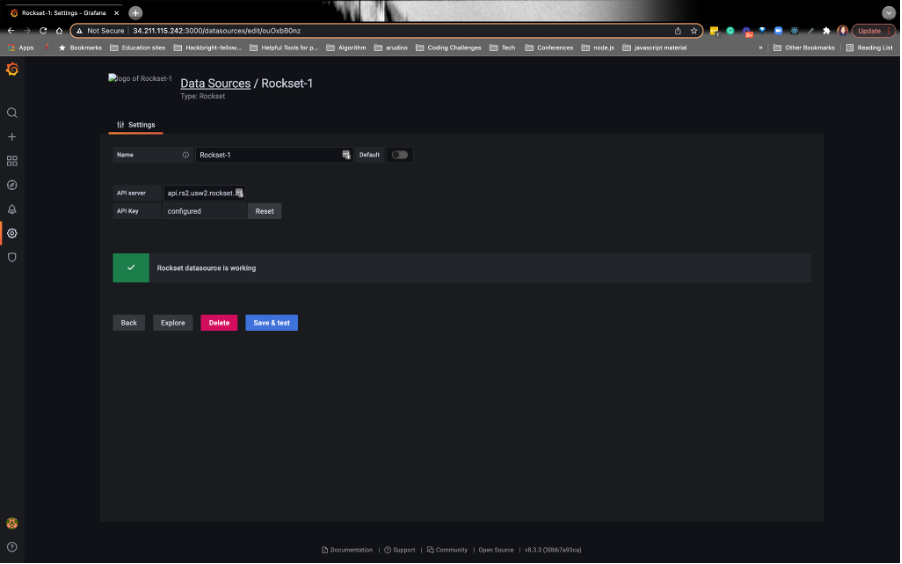Open the Algorithm bookmark folder

click(x=346, y=48)
